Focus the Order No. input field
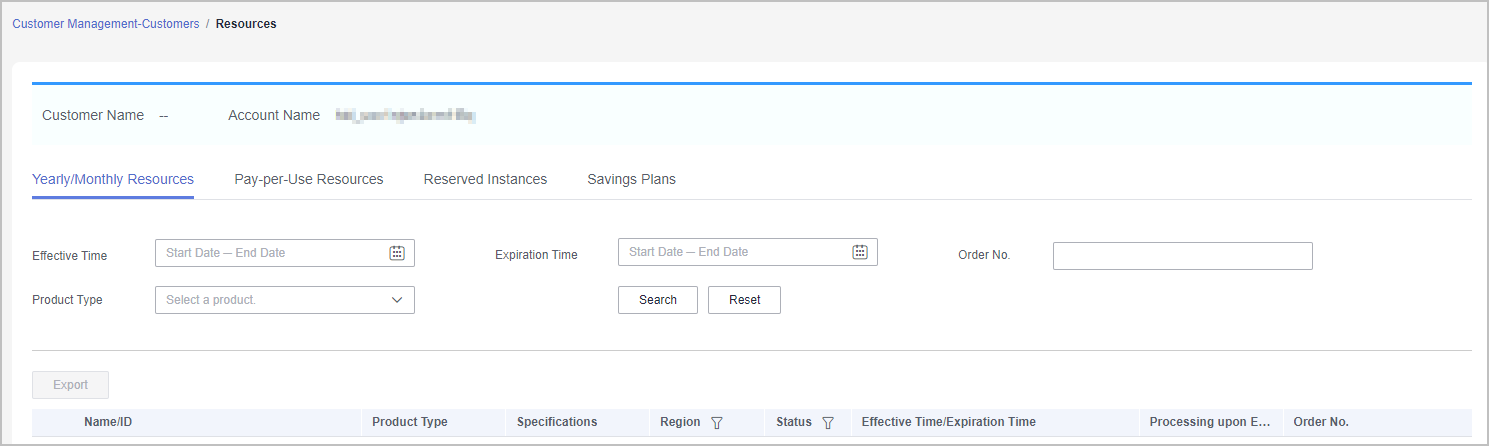 click(1182, 256)
